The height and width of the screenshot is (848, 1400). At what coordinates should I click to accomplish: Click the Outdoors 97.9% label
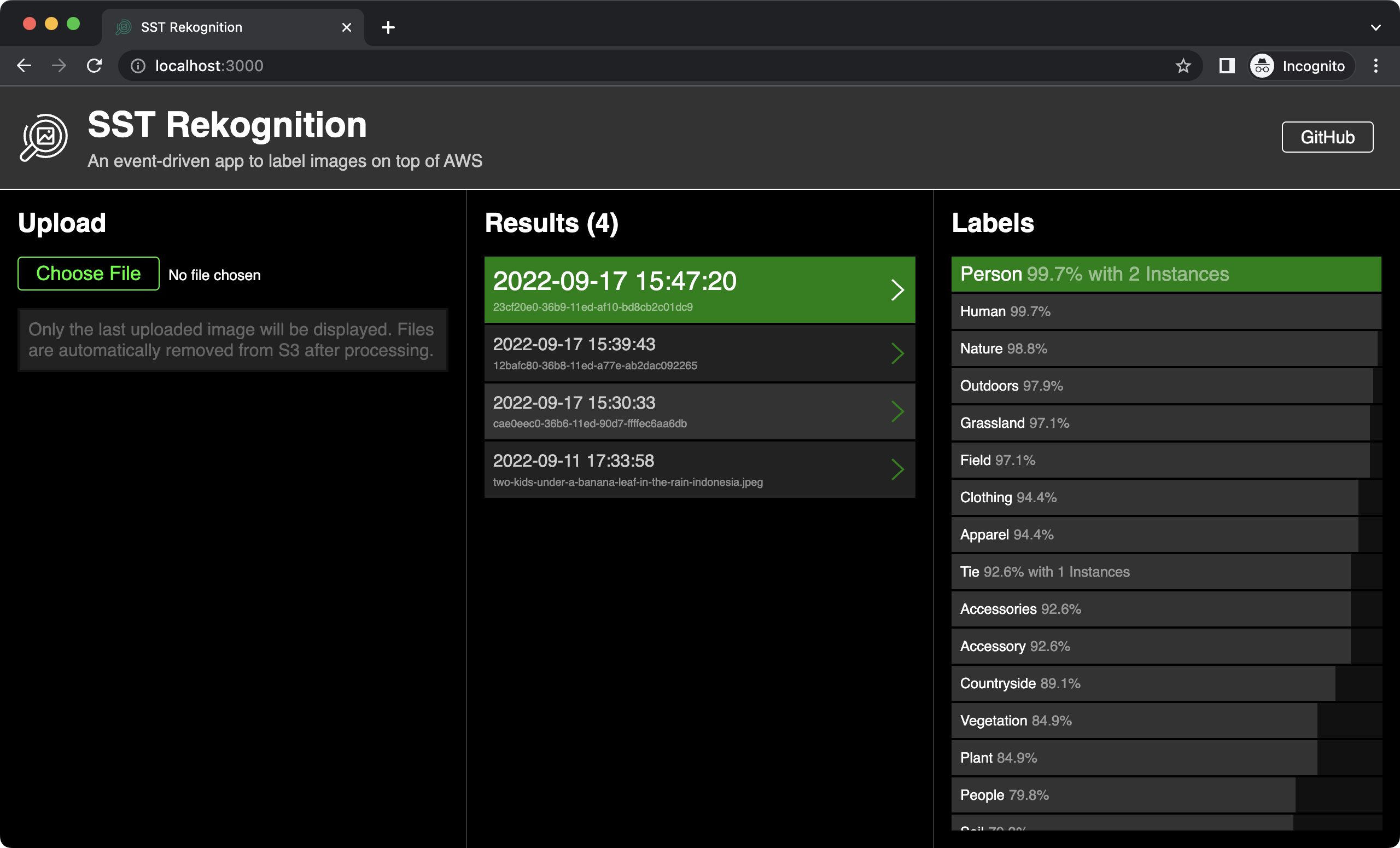(1166, 386)
